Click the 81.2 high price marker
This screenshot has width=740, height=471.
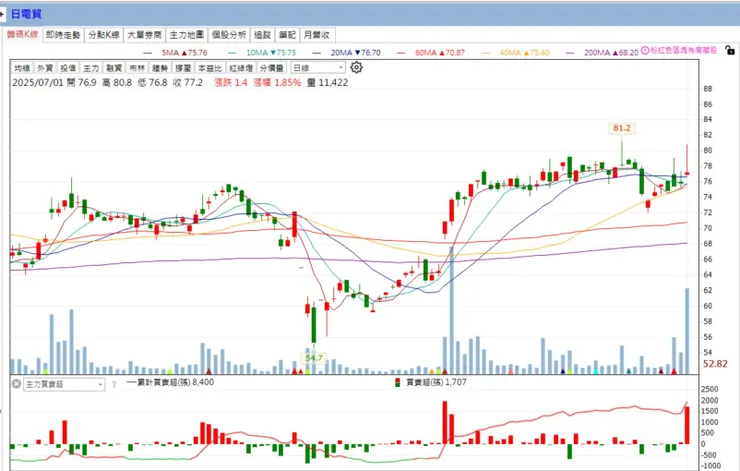click(622, 128)
